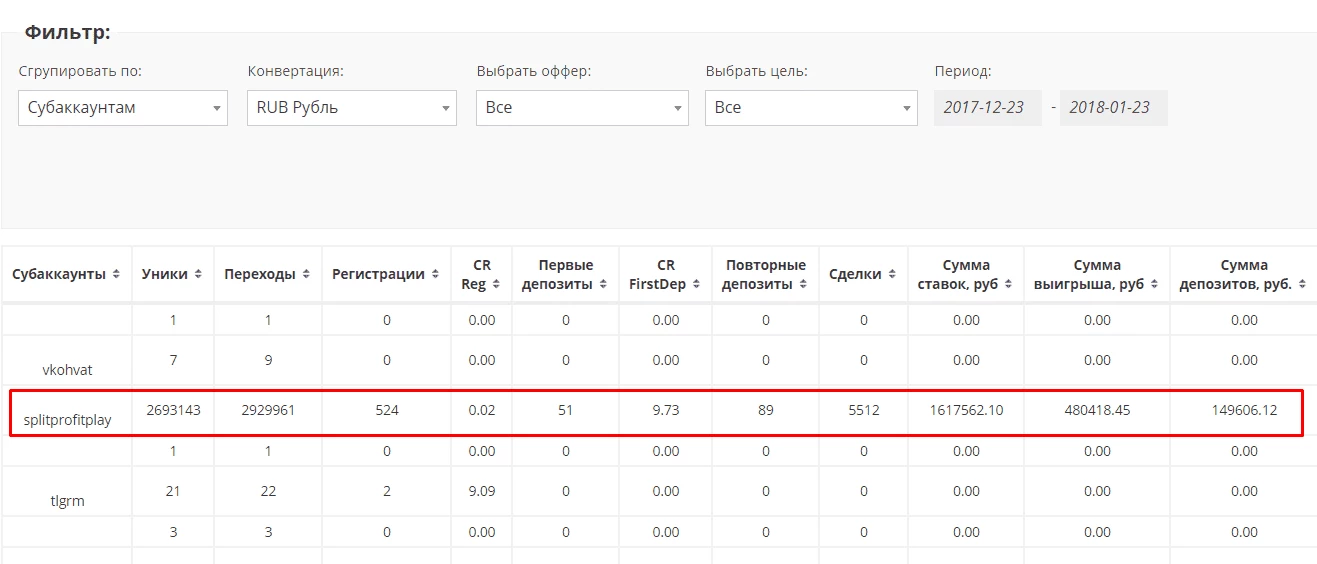Sort by Сделки column sort icon
The width and height of the screenshot is (1317, 564).
[890, 275]
